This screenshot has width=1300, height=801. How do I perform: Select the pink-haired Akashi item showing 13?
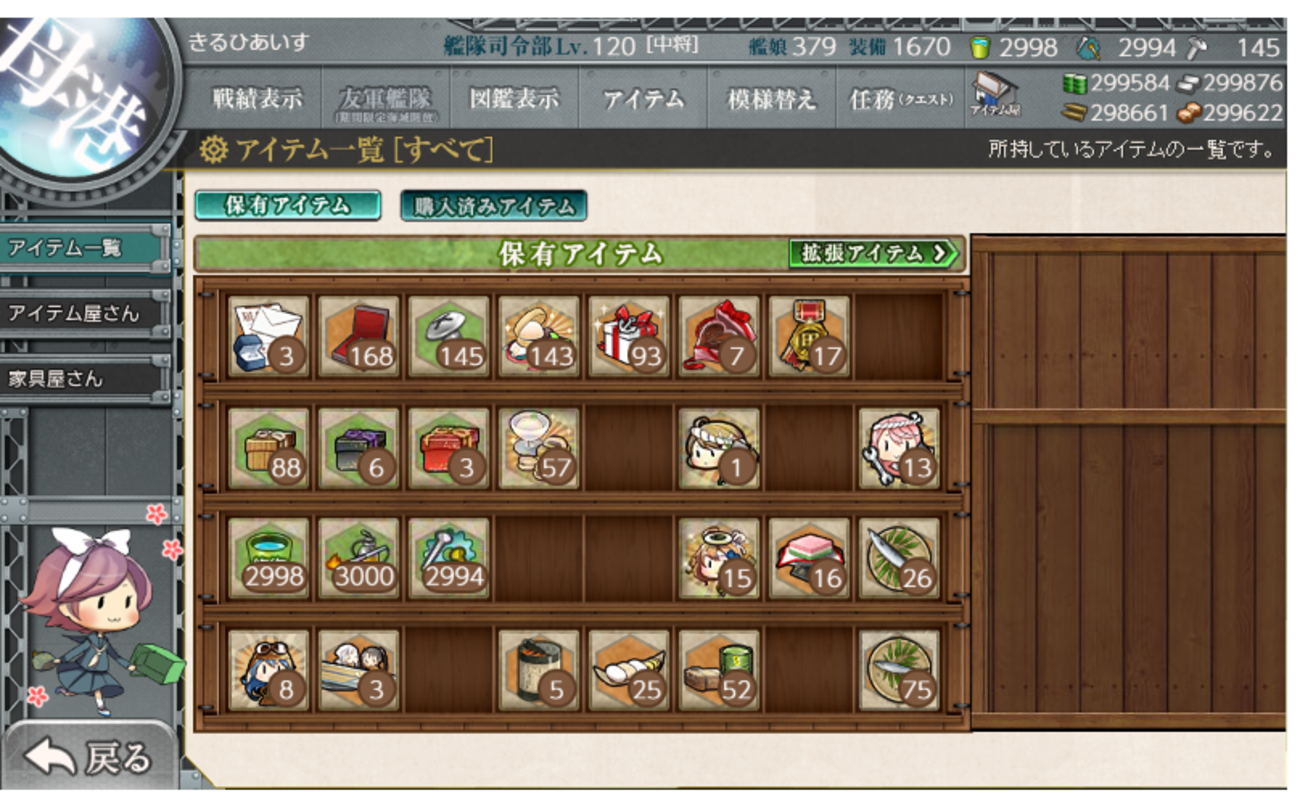pos(899,447)
